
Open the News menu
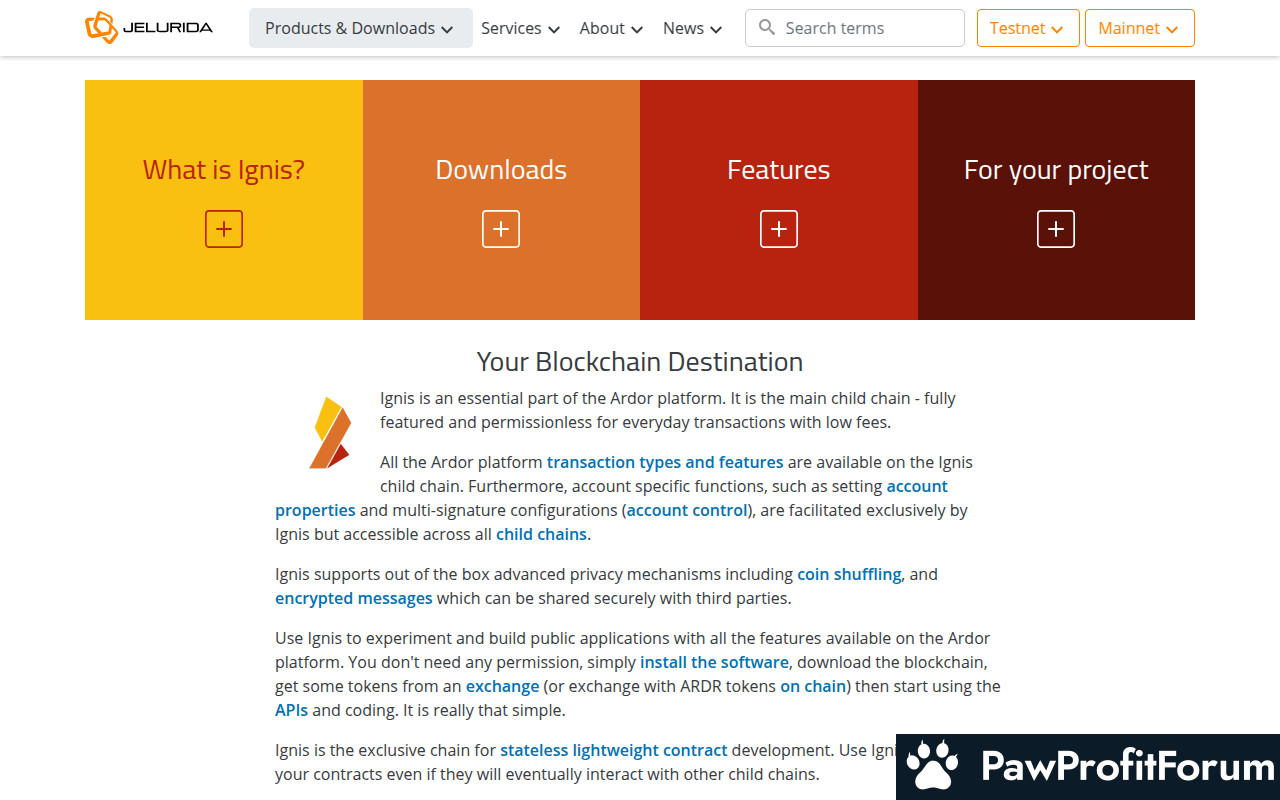(692, 28)
